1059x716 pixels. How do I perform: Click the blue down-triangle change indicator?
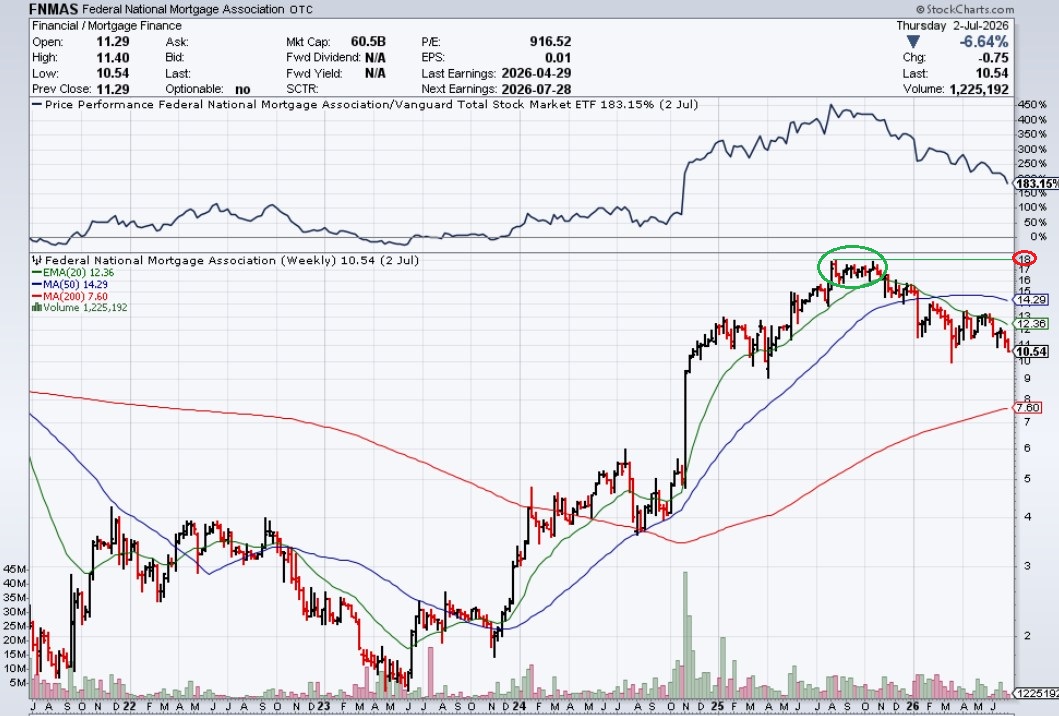click(913, 42)
